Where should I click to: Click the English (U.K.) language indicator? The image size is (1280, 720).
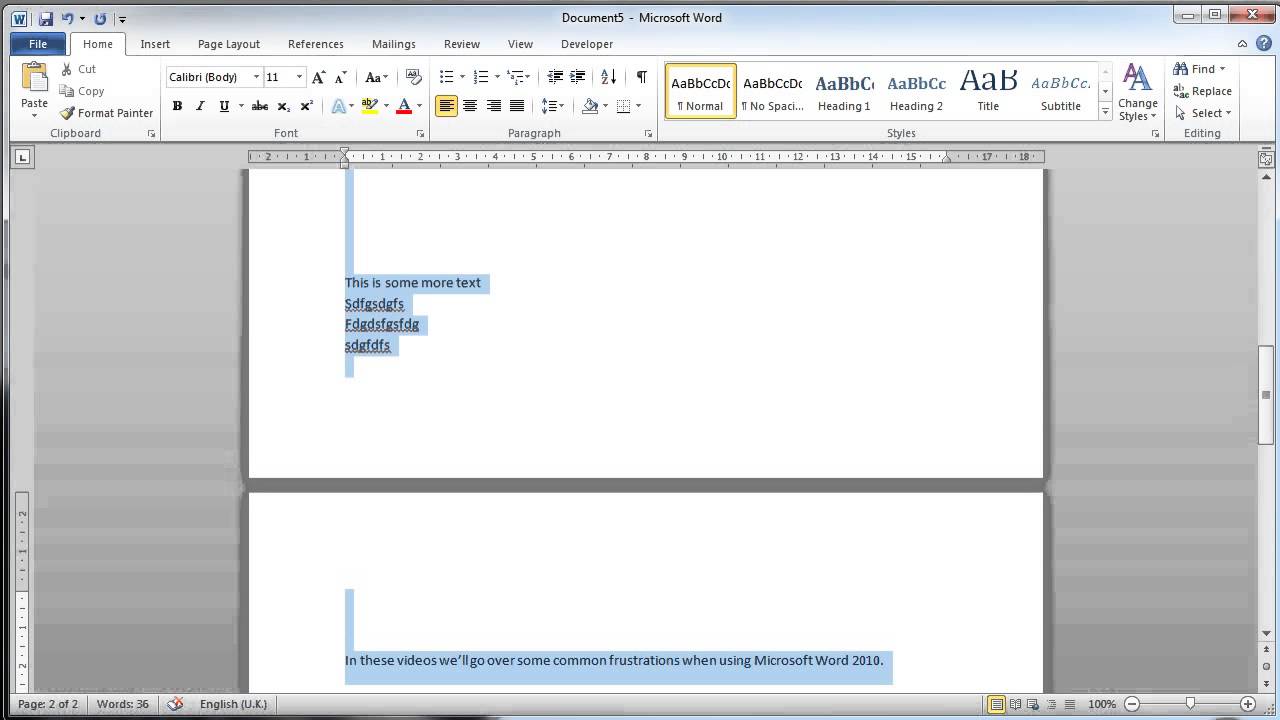coord(233,704)
